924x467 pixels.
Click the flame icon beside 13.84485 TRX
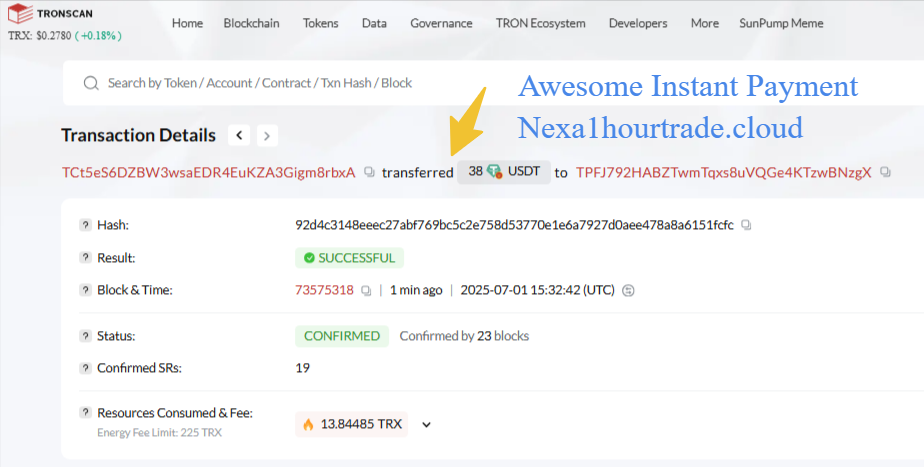click(x=308, y=424)
